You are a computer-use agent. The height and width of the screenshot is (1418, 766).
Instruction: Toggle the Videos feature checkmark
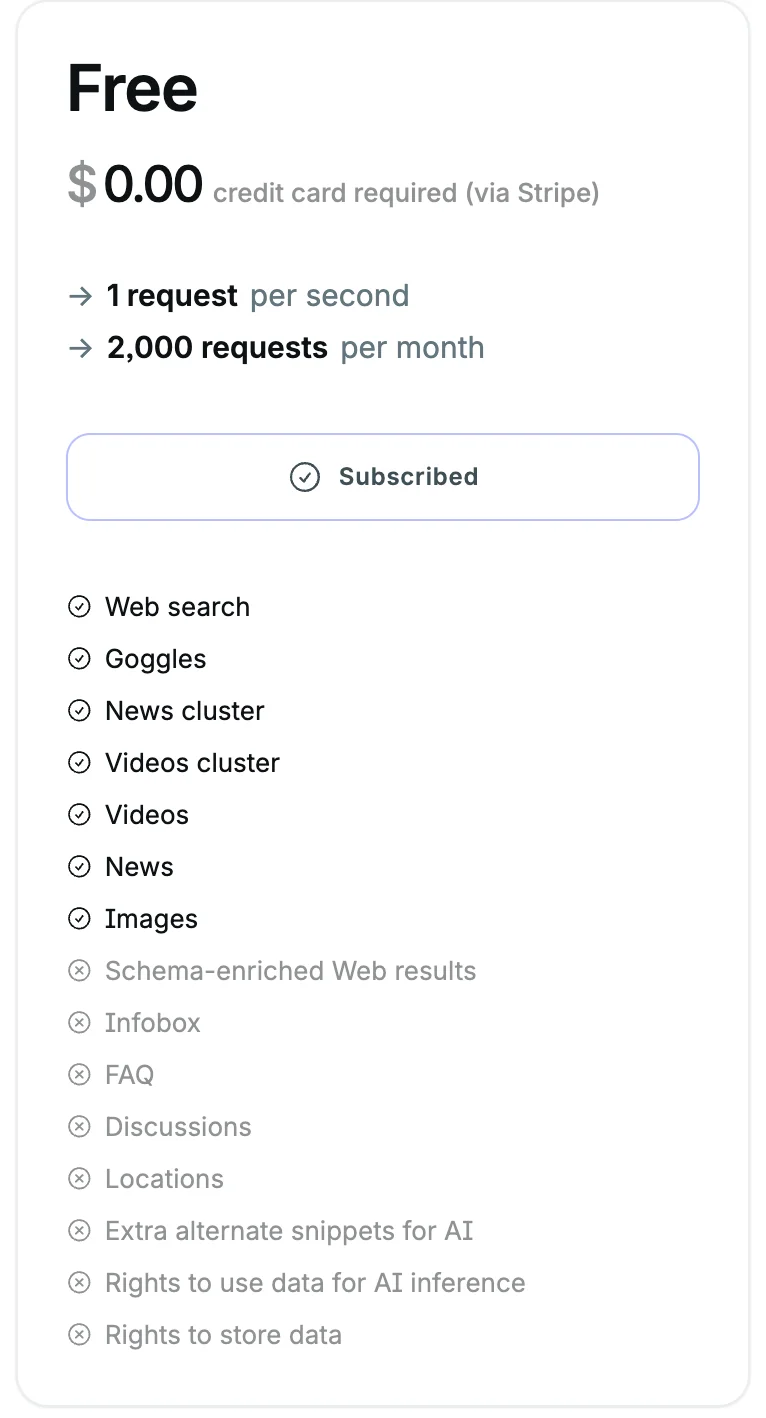[x=80, y=815]
